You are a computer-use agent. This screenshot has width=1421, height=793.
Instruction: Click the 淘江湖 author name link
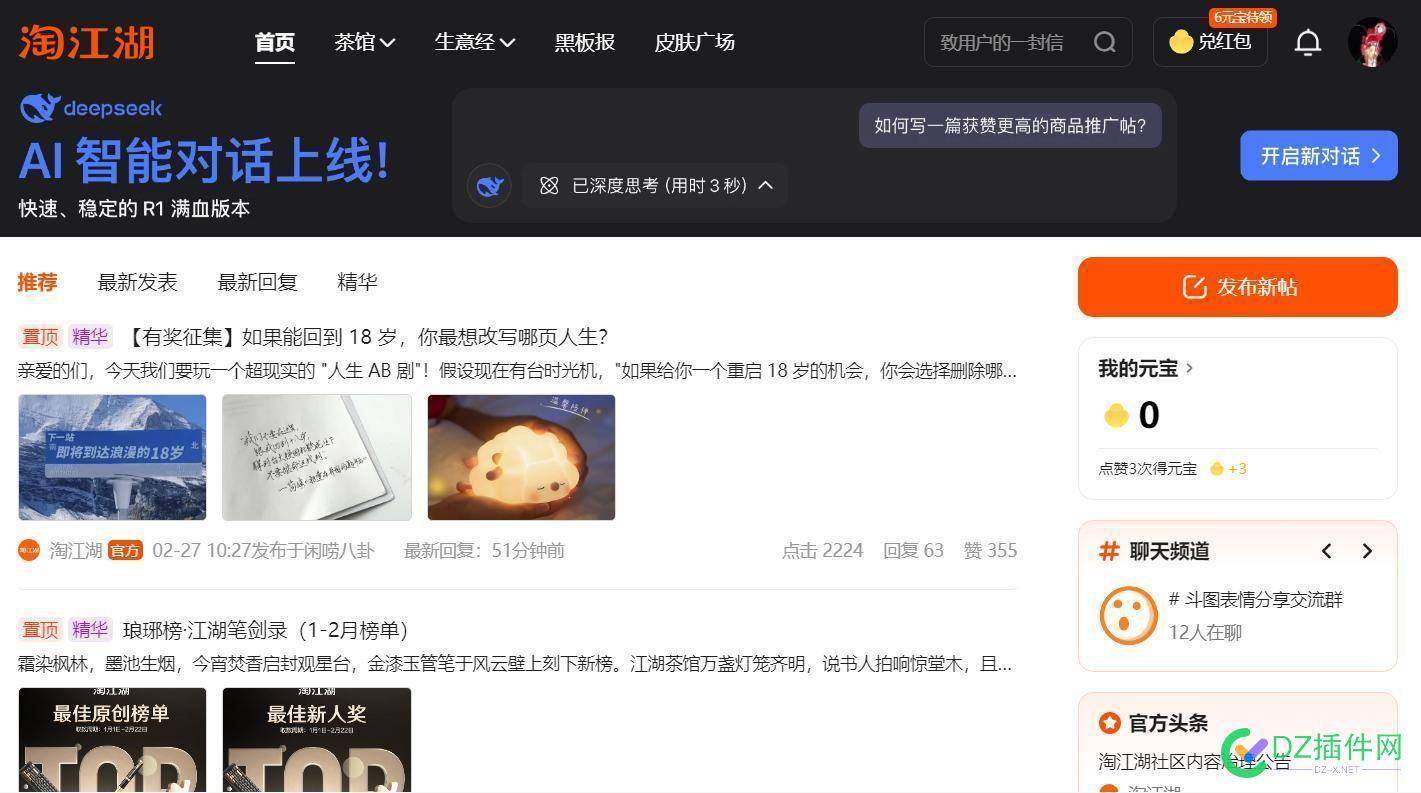click(76, 550)
